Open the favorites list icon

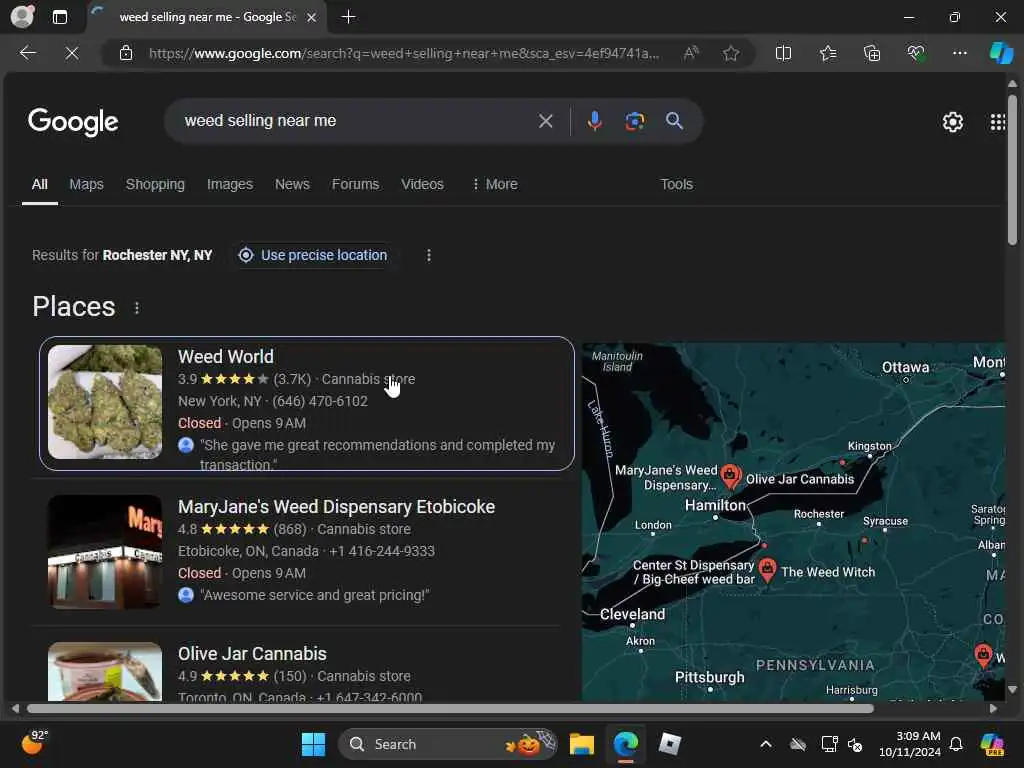(828, 53)
